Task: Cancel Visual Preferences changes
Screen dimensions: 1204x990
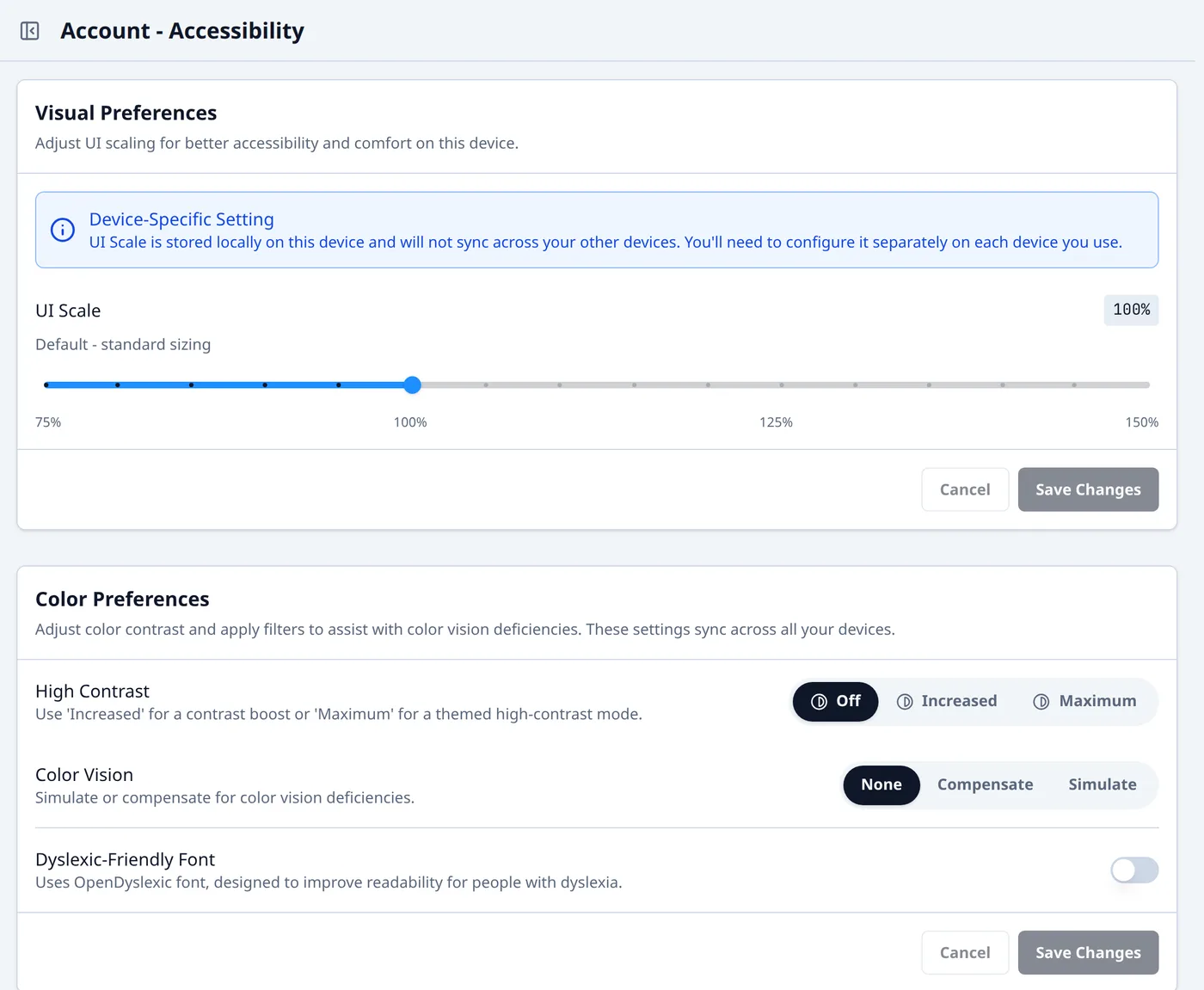Action: 965,489
